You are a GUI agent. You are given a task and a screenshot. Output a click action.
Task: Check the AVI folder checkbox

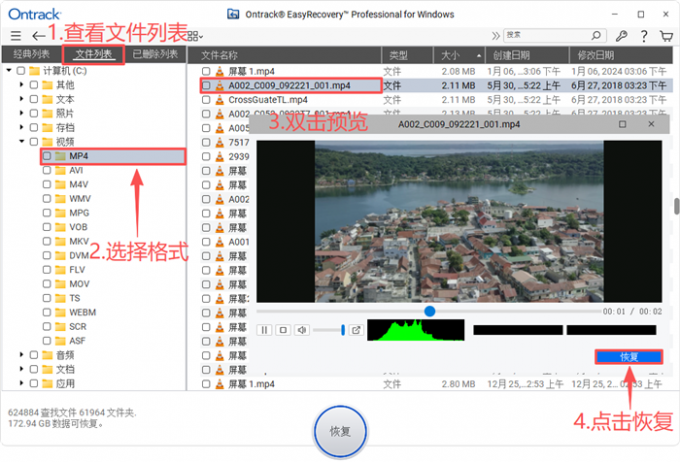[x=47, y=170]
